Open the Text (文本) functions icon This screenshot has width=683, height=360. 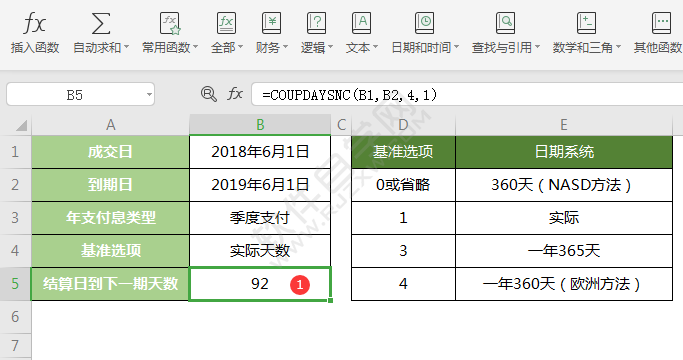pos(362,23)
